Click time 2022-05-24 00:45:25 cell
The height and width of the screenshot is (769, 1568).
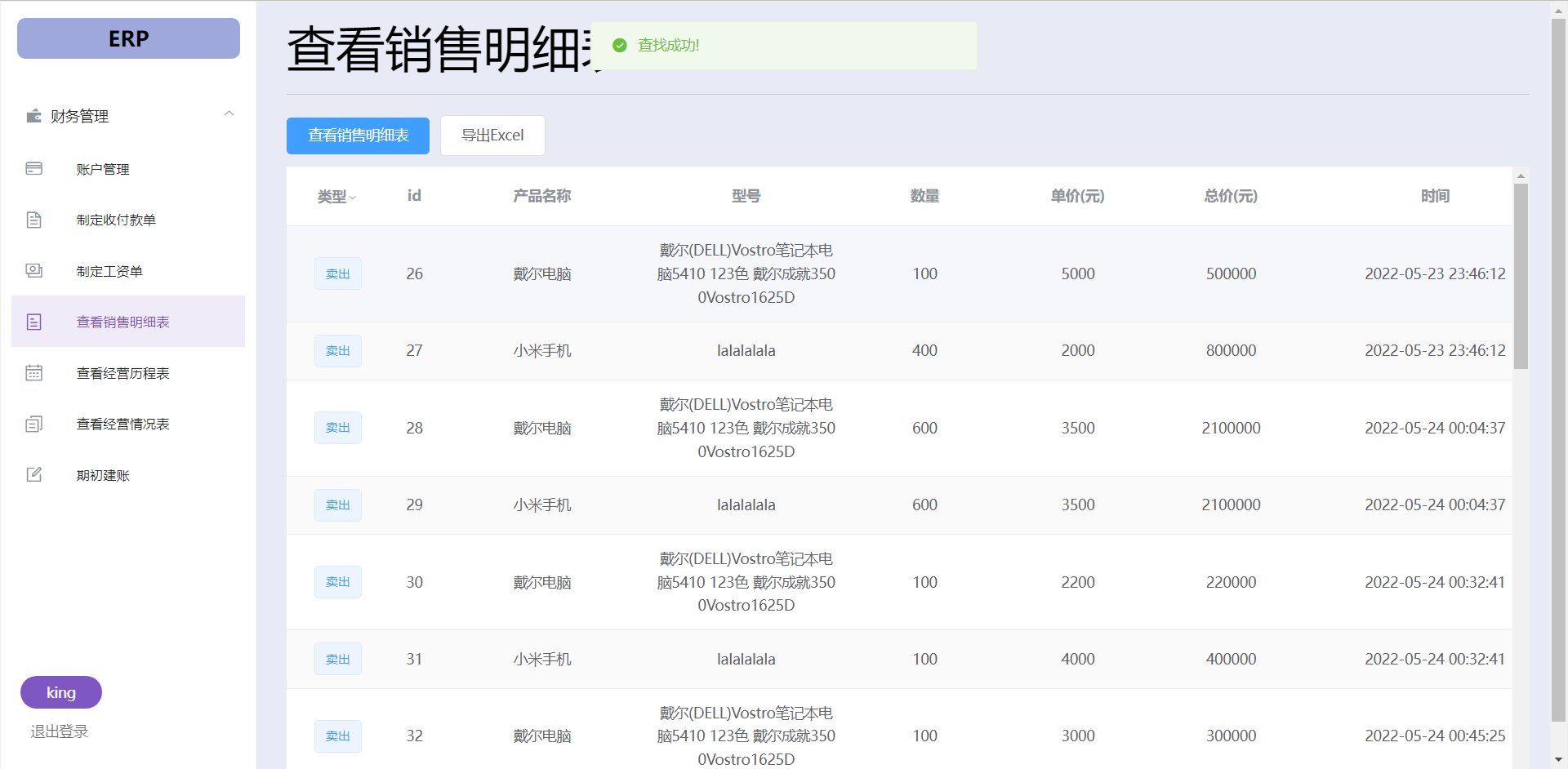pos(1435,736)
